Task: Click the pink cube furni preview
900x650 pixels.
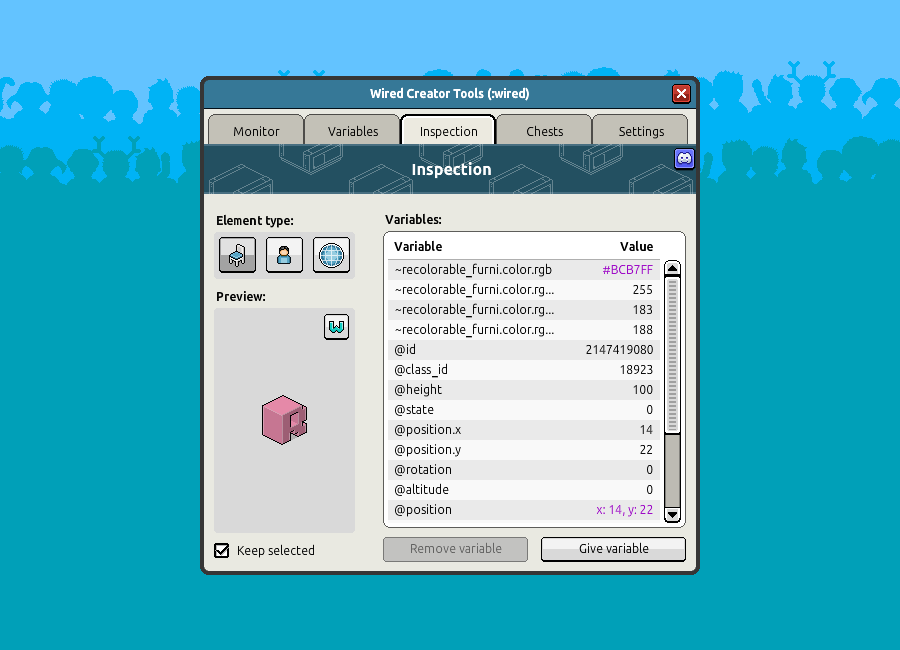Action: coord(285,420)
